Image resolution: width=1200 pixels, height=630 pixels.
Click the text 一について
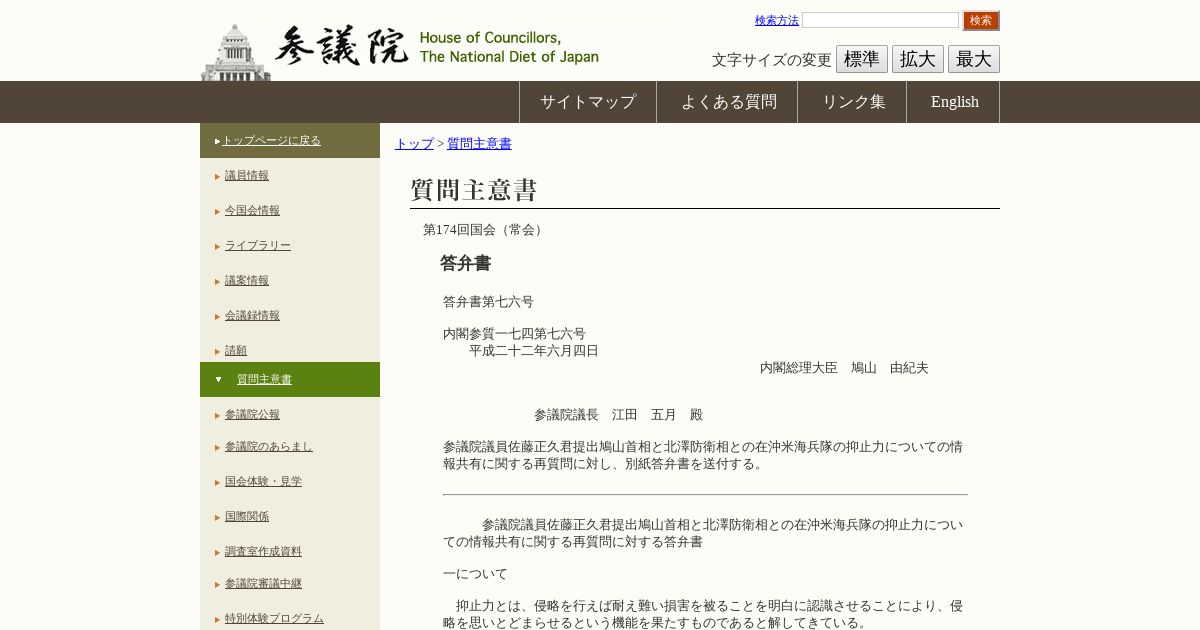475,574
